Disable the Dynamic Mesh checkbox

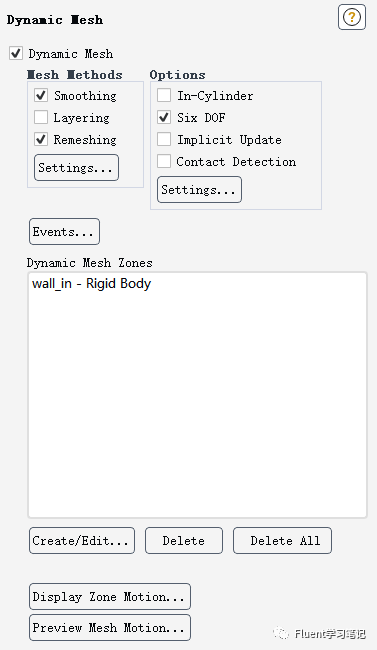[x=16, y=53]
